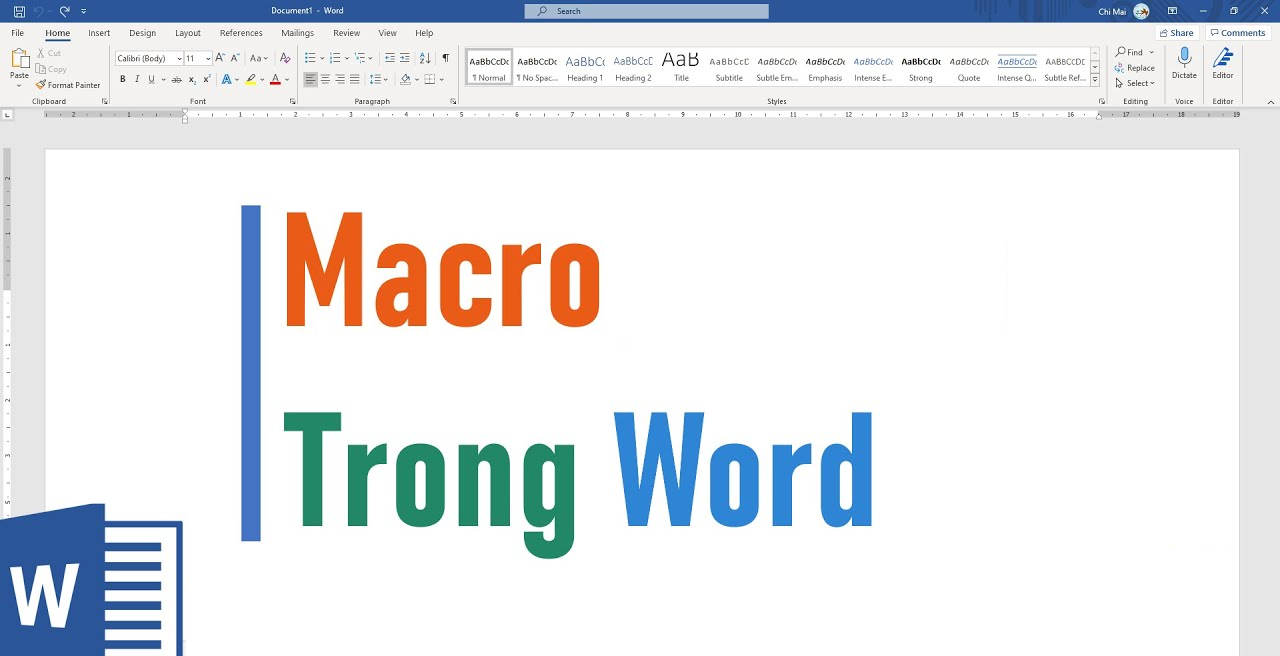Click the Increase Indent icon
The height and width of the screenshot is (656, 1280).
(x=405, y=58)
